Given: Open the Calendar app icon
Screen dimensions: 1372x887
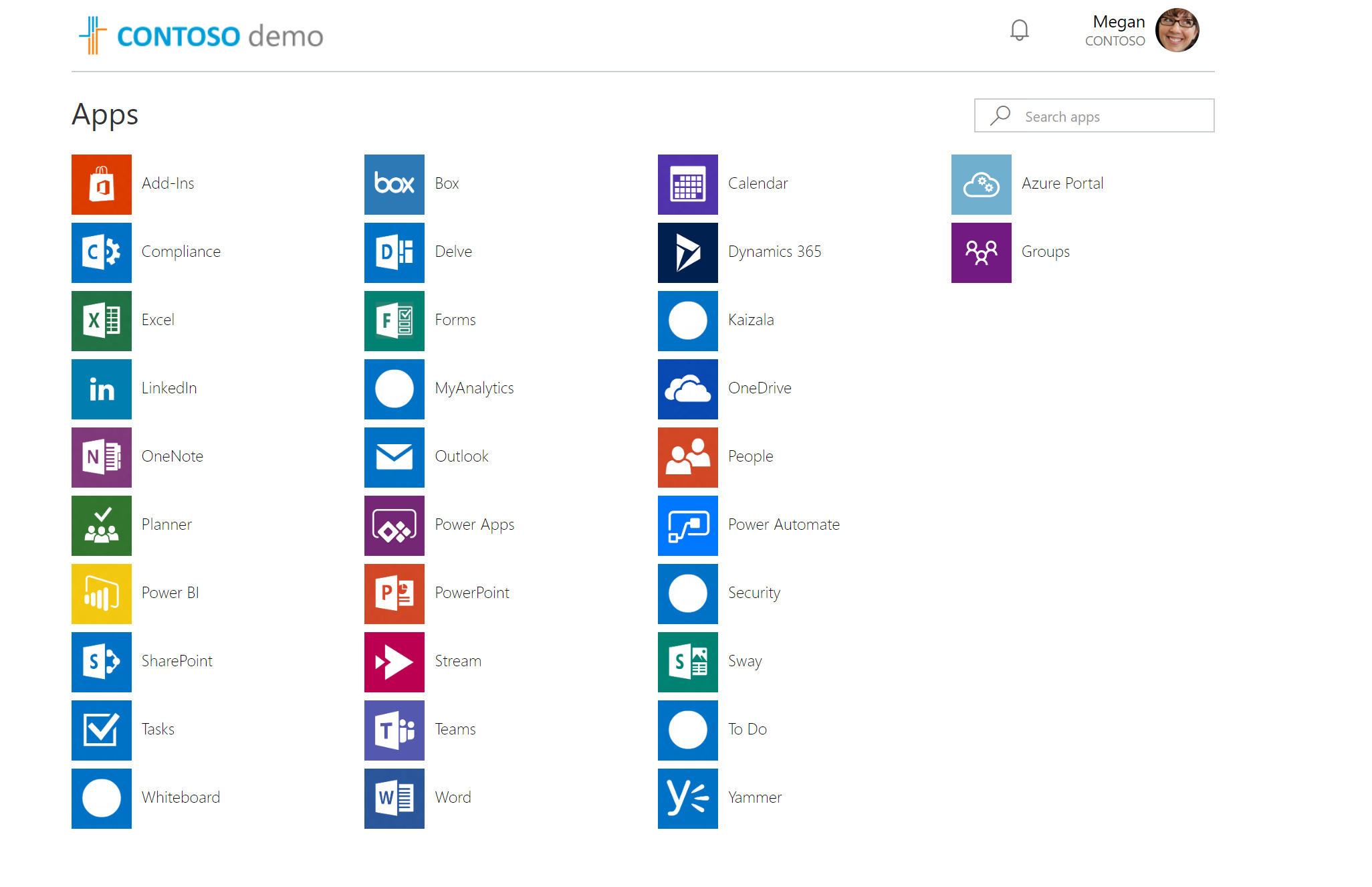Looking at the screenshot, I should tap(688, 185).
